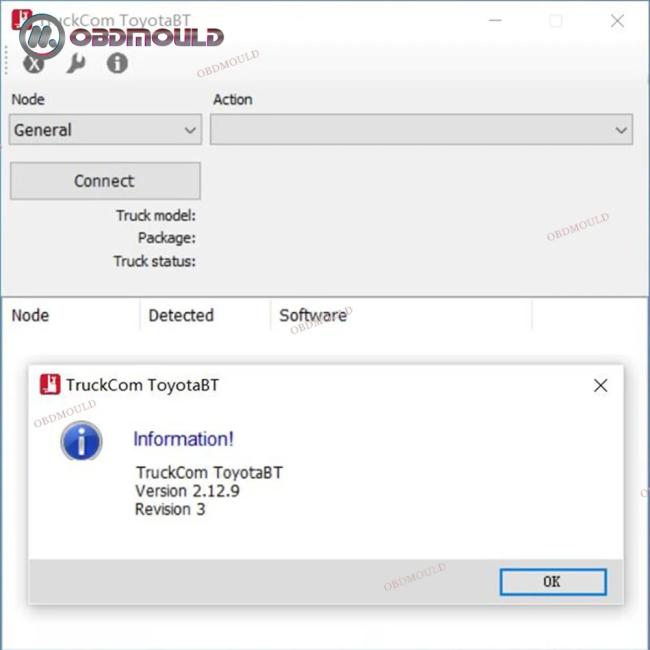Click the chevron arrow of the Node combo box
650x650 pixels.
tap(190, 130)
